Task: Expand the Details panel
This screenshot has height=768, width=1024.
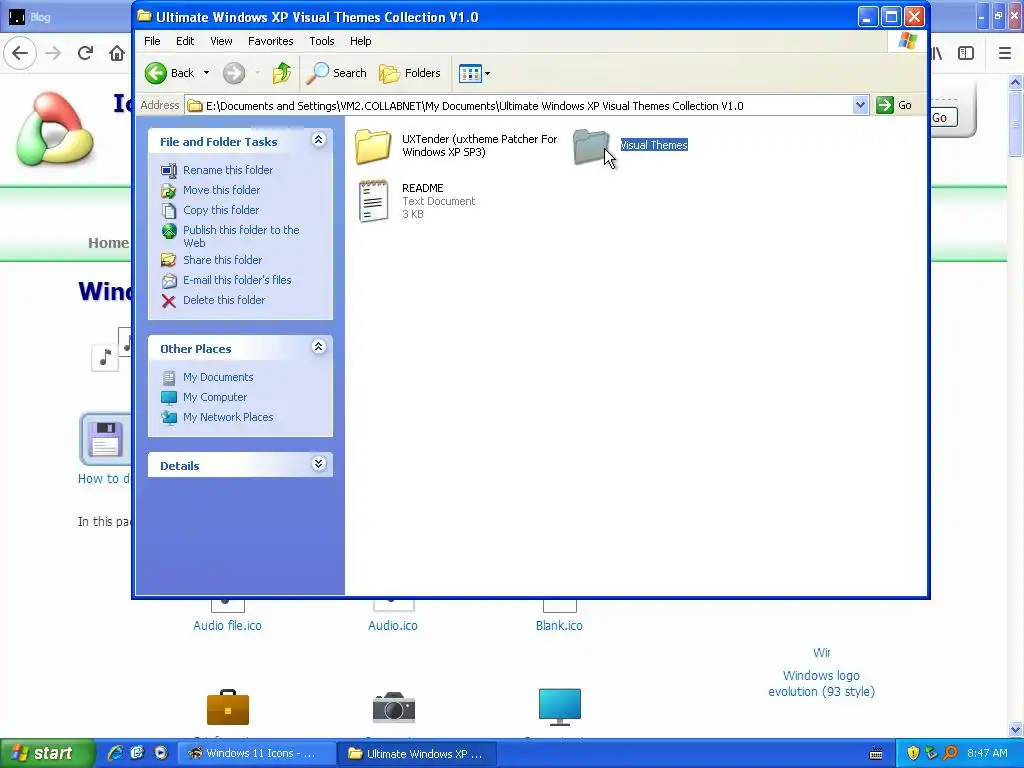Action: coord(318,464)
